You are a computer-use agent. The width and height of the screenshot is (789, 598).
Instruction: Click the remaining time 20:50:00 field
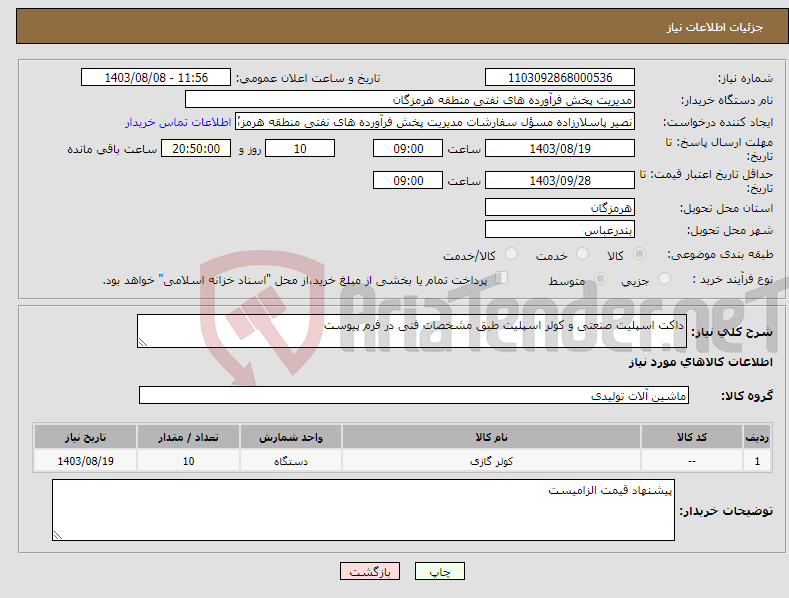coord(196,148)
